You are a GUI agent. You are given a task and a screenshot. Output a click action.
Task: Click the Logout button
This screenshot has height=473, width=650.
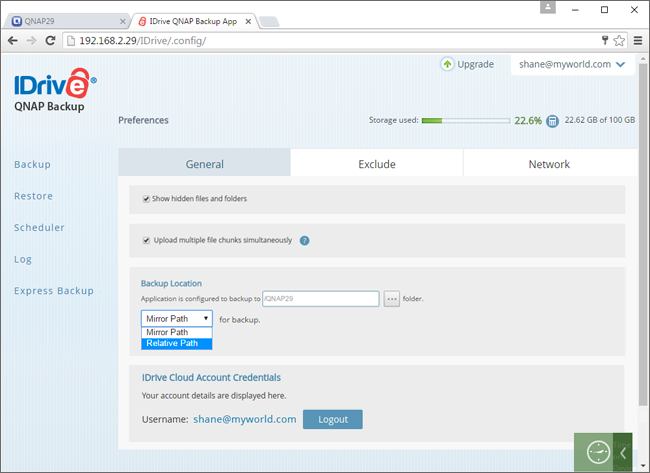click(x=333, y=420)
